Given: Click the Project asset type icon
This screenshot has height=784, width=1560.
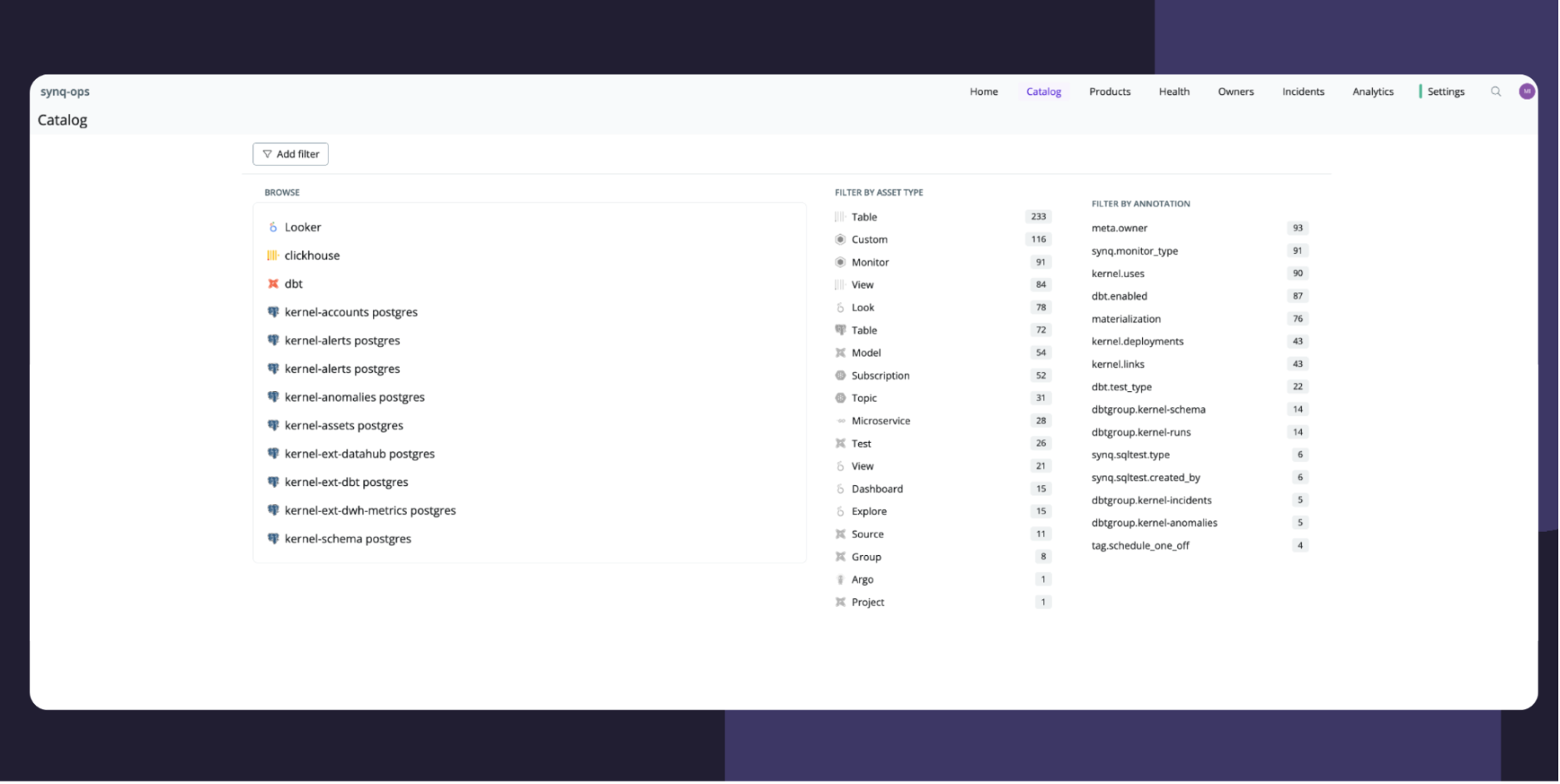Looking at the screenshot, I should click(841, 603).
